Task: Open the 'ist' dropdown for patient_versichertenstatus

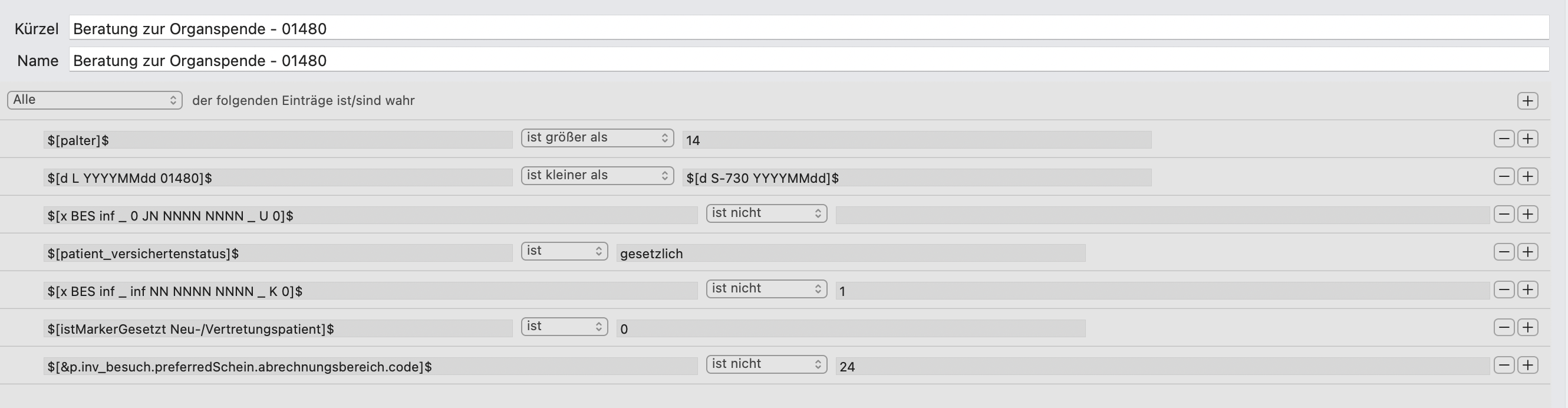Action: [564, 251]
